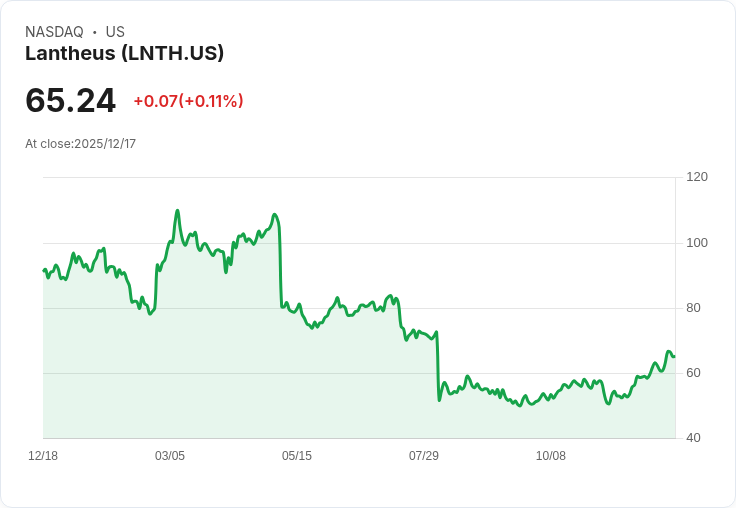Click the Lantheus (LNTH.US) stock title

(124, 53)
